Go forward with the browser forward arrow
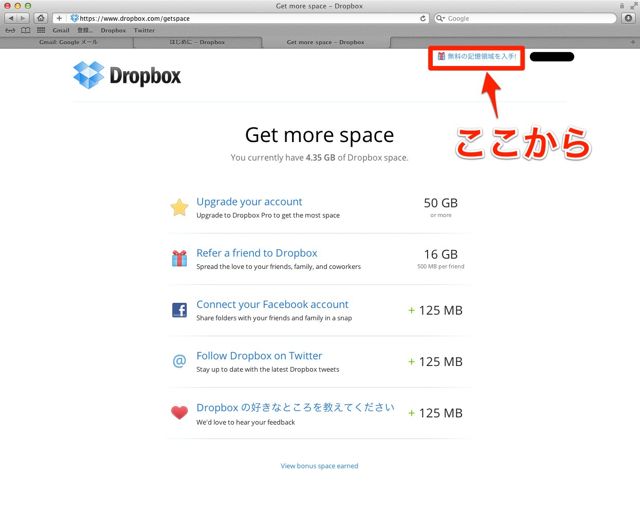Screen dimensions: 640x506 (x=23, y=18)
